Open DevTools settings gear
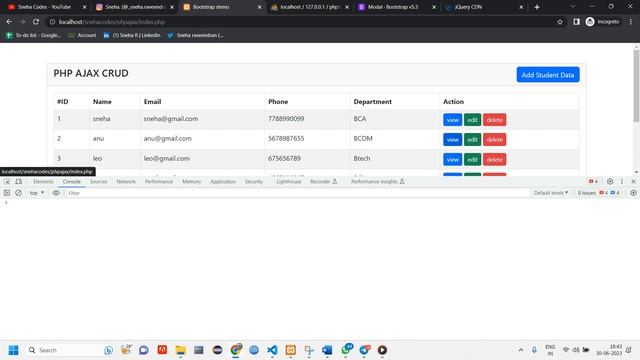This screenshot has width=640, height=360. [x=610, y=182]
